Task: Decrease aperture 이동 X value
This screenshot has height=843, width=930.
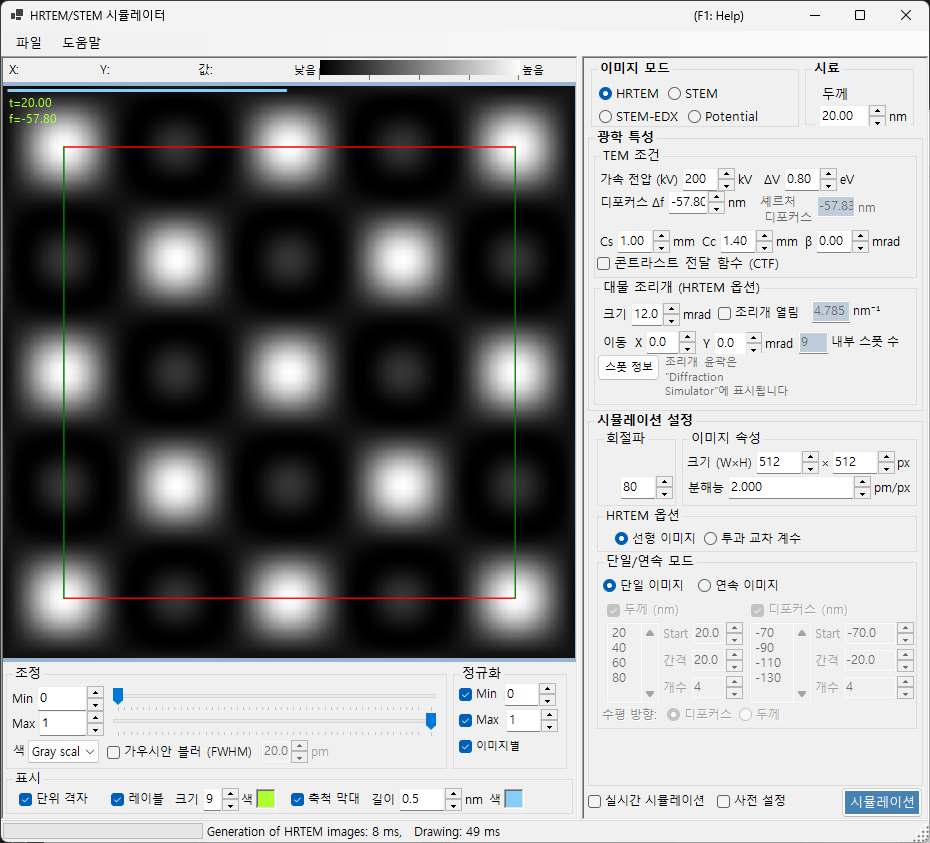Action: point(687,348)
